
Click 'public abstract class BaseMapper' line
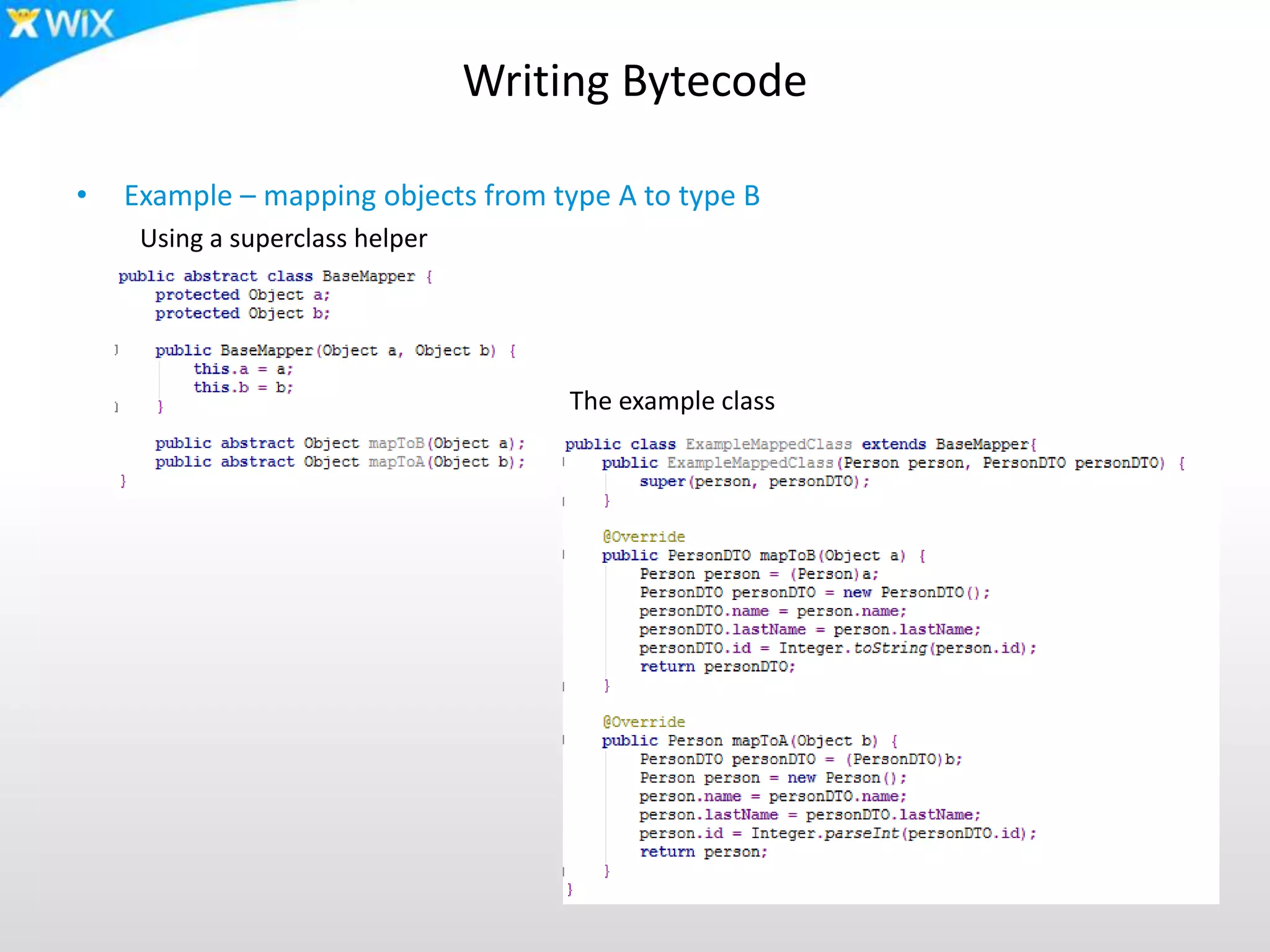coord(275,276)
